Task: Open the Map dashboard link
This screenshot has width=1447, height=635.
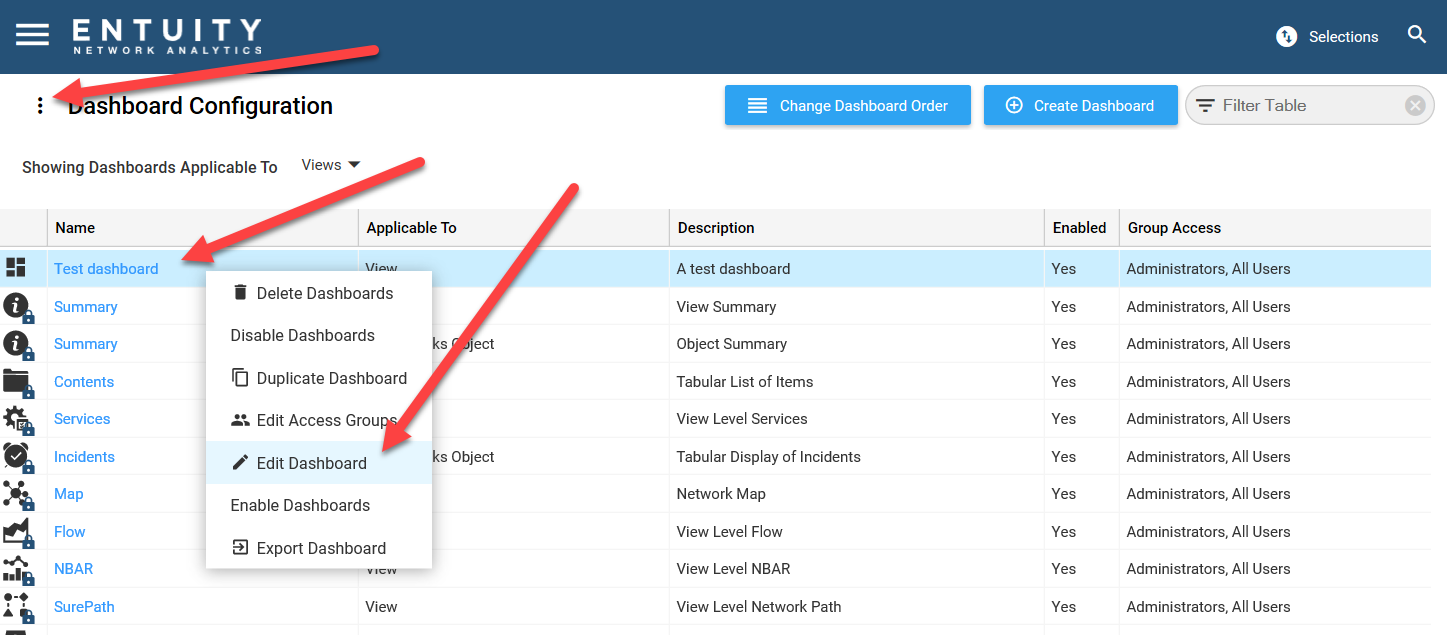Action: 69,494
